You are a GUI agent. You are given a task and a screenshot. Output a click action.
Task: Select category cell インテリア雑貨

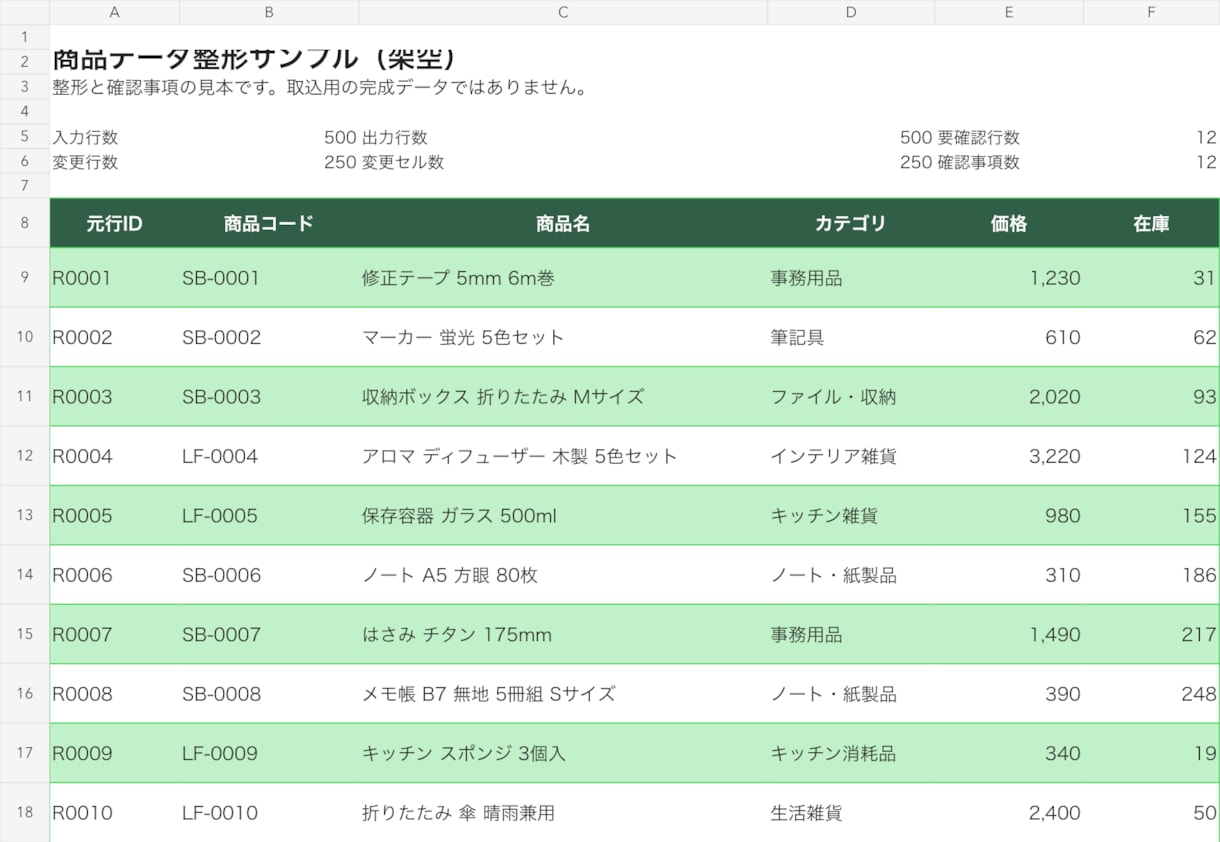(x=851, y=456)
